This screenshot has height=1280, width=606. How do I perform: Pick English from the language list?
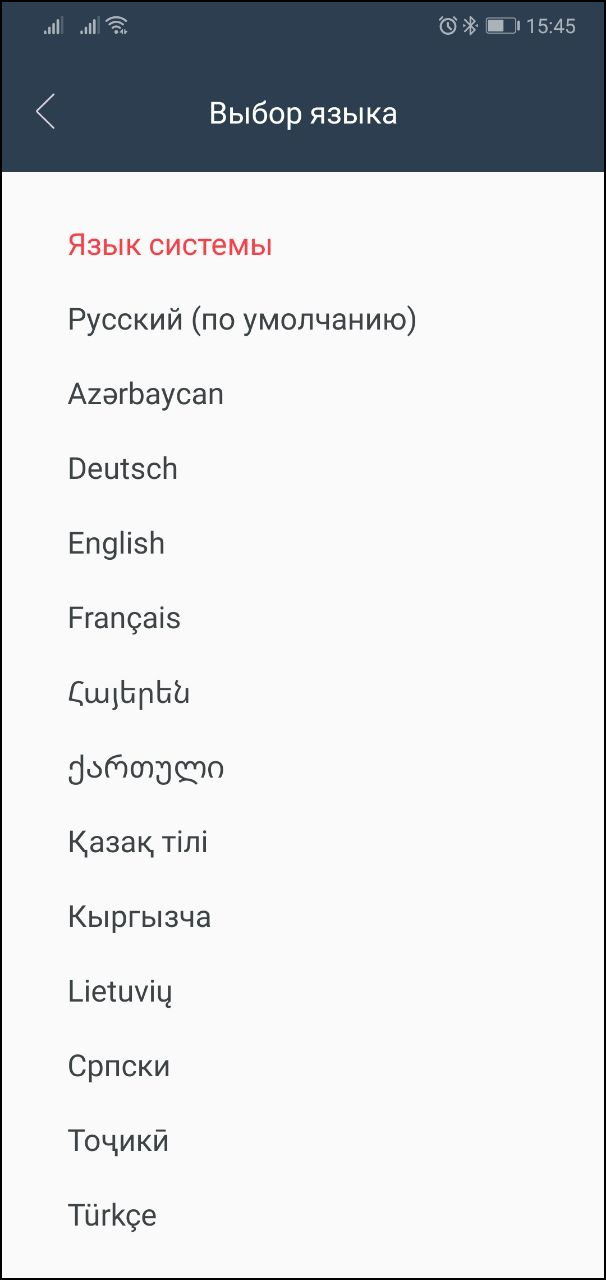(x=116, y=544)
